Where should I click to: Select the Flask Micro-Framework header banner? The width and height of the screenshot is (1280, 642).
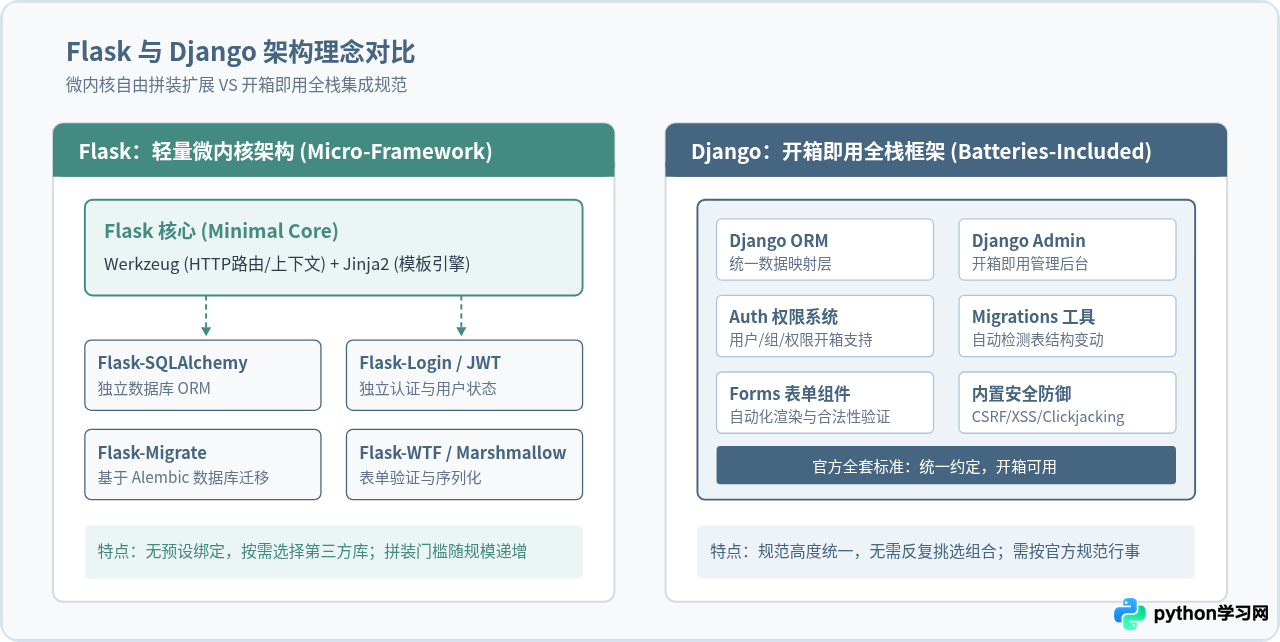tap(333, 151)
